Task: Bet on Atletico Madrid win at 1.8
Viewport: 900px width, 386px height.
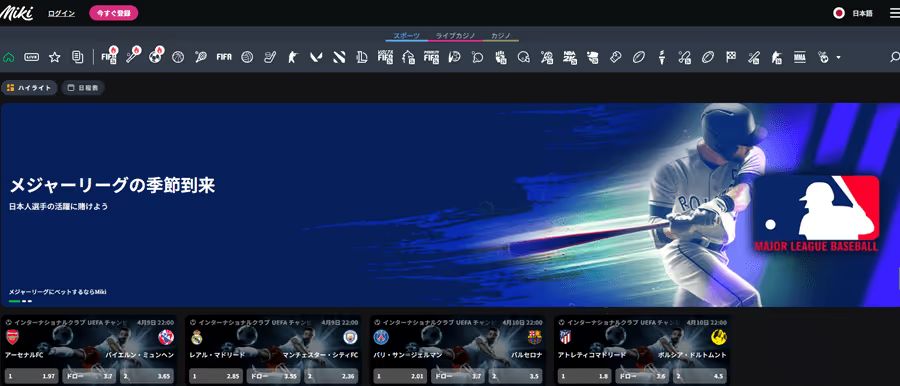Action: tap(584, 377)
